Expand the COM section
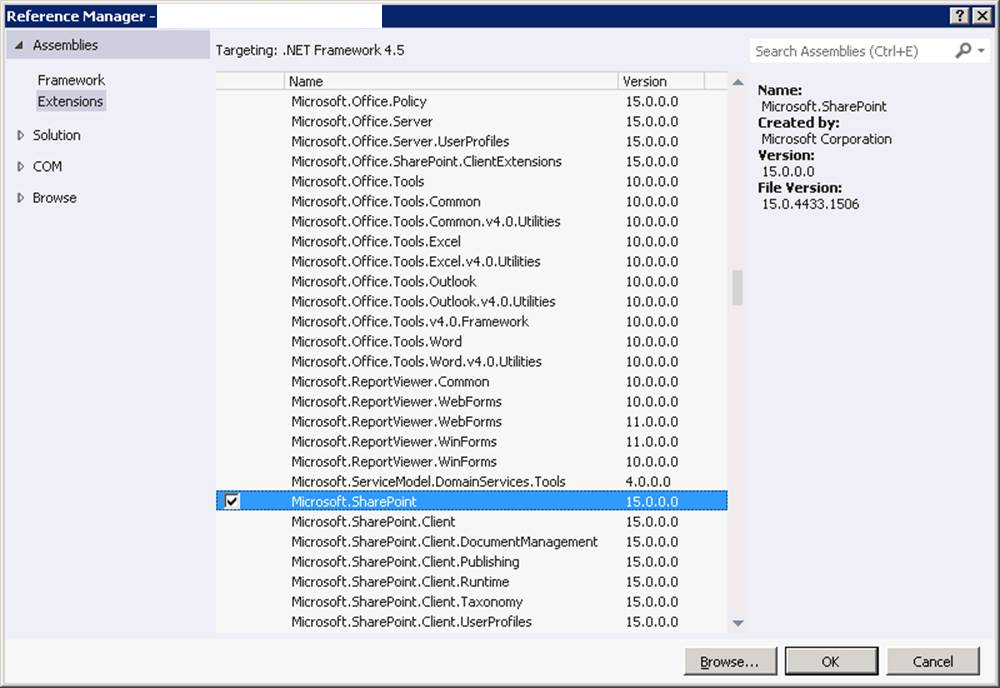Image resolution: width=1000 pixels, height=688 pixels. pos(22,167)
